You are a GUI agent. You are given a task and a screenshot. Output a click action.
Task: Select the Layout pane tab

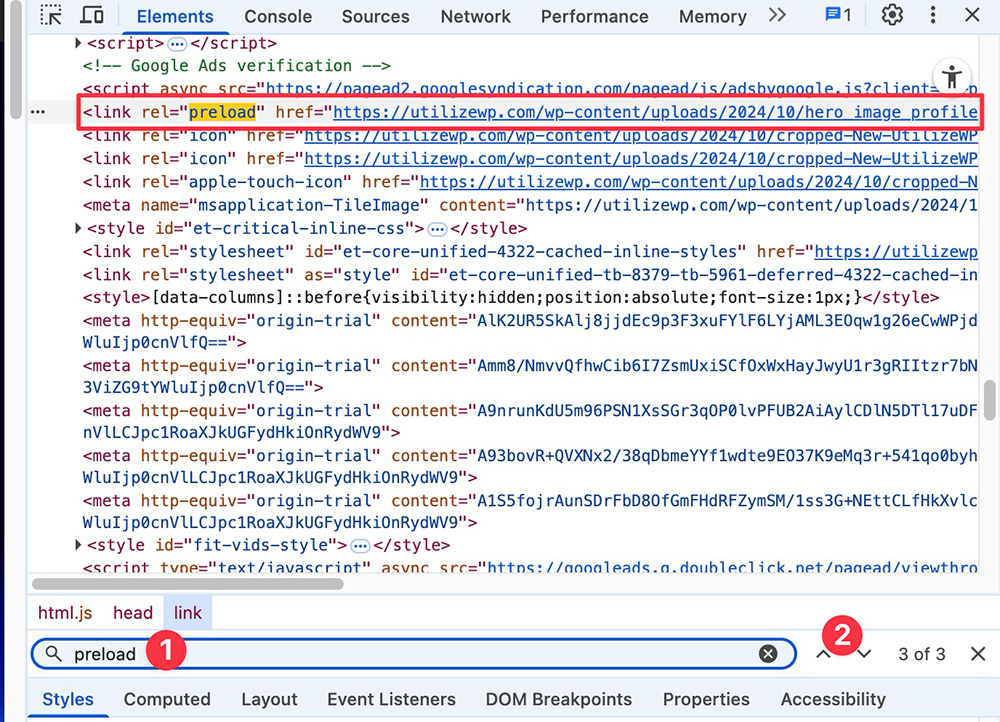coord(269,700)
